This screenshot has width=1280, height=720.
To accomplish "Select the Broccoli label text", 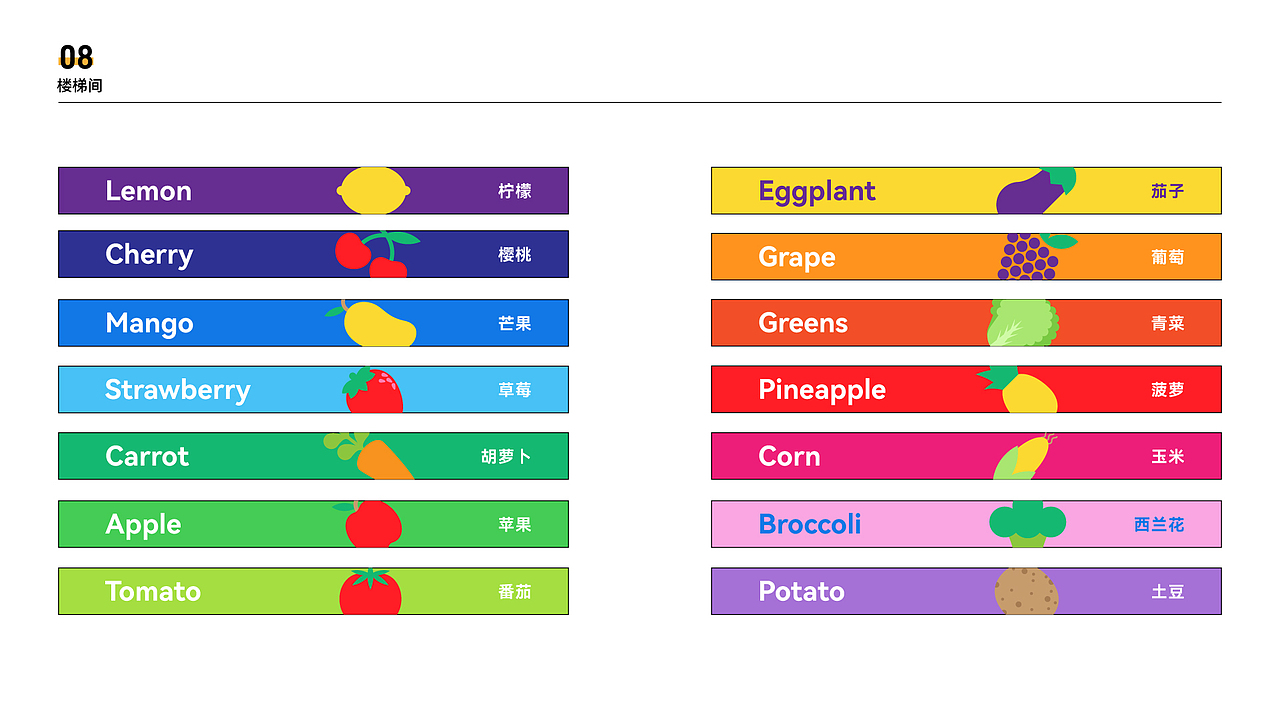I will pos(810,524).
